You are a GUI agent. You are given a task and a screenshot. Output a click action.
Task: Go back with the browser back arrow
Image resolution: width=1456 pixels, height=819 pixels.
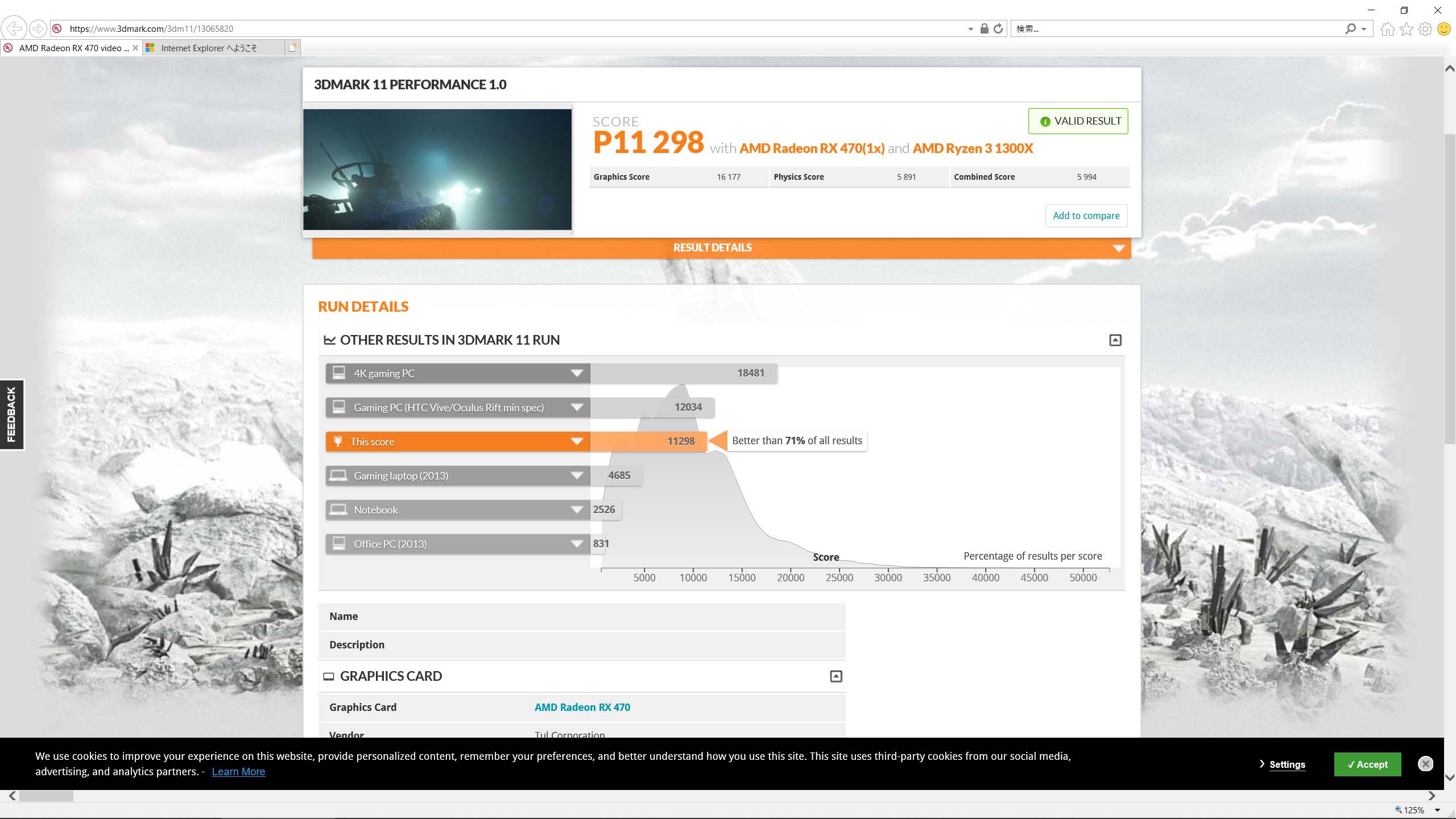click(14, 28)
